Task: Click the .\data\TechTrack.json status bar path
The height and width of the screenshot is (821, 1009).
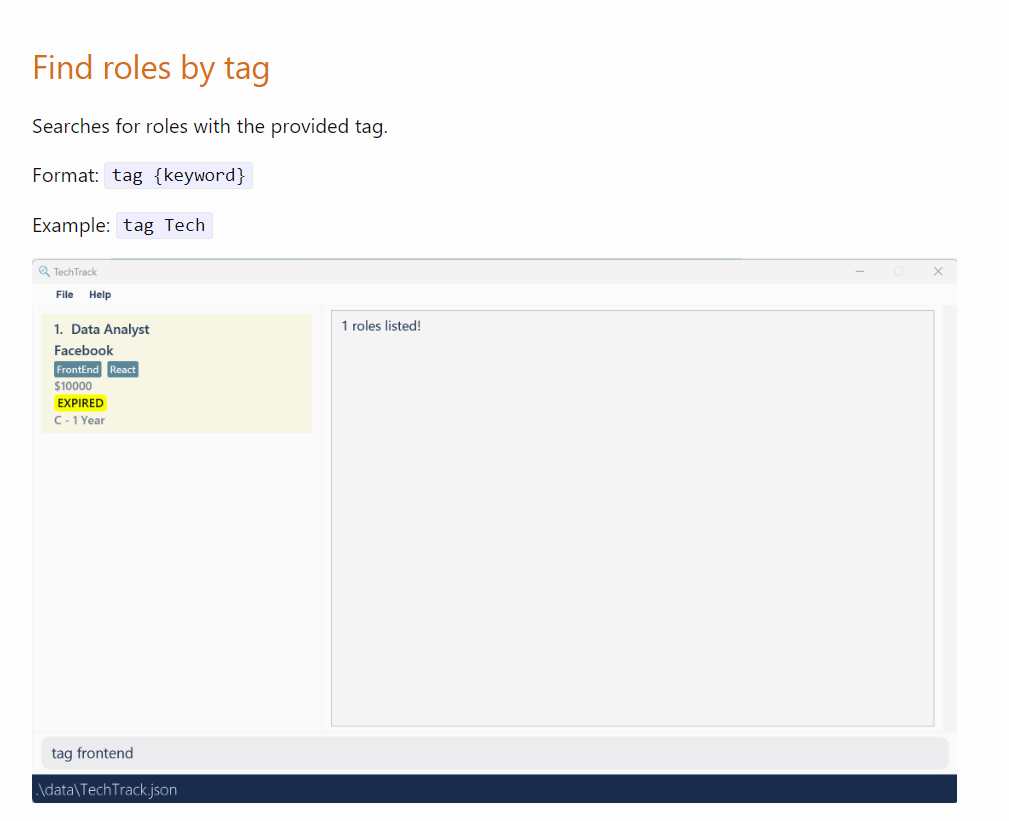Action: (107, 789)
